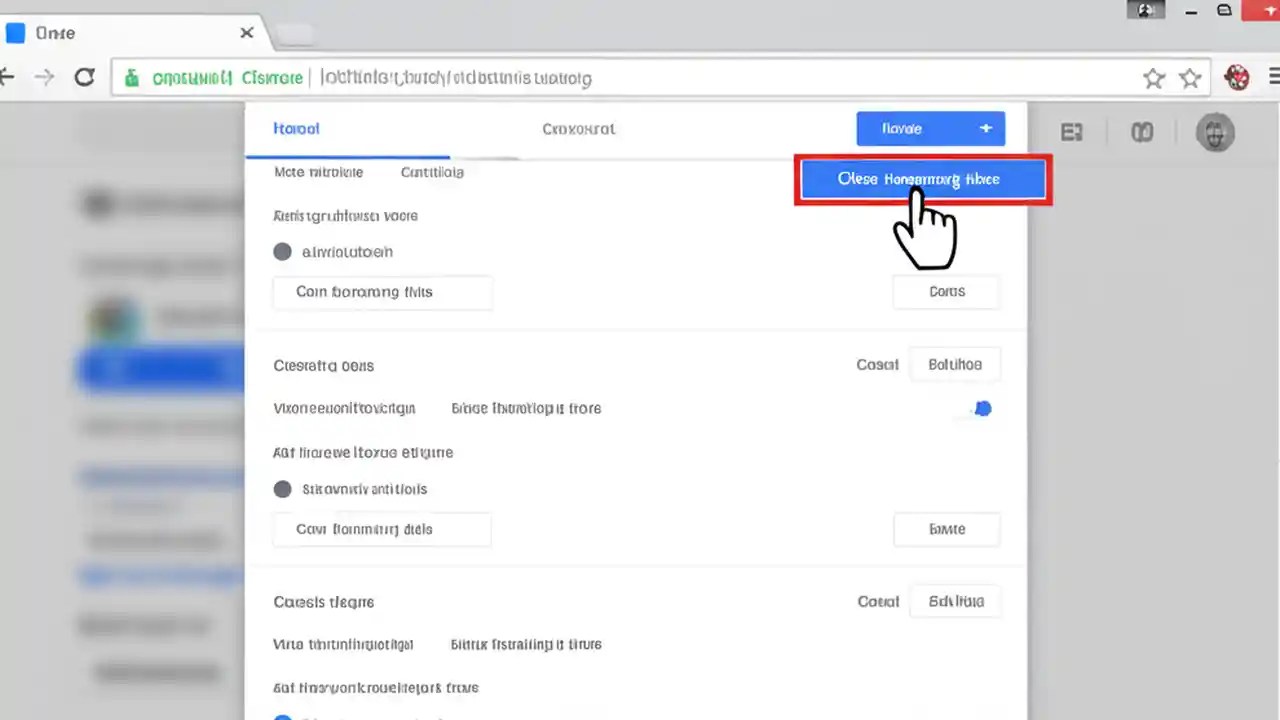The image size is (1280, 720).
Task: Switch to the Croxonrat tab
Action: pyautogui.click(x=578, y=128)
